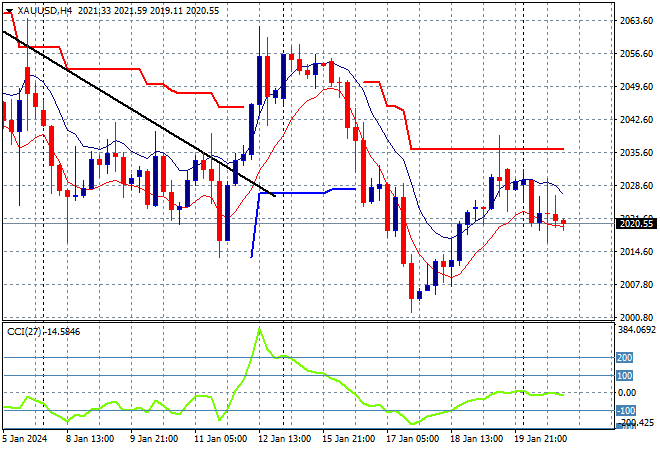
Task: Select the XAUUSD,H4 chart title text
Action: pos(45,11)
